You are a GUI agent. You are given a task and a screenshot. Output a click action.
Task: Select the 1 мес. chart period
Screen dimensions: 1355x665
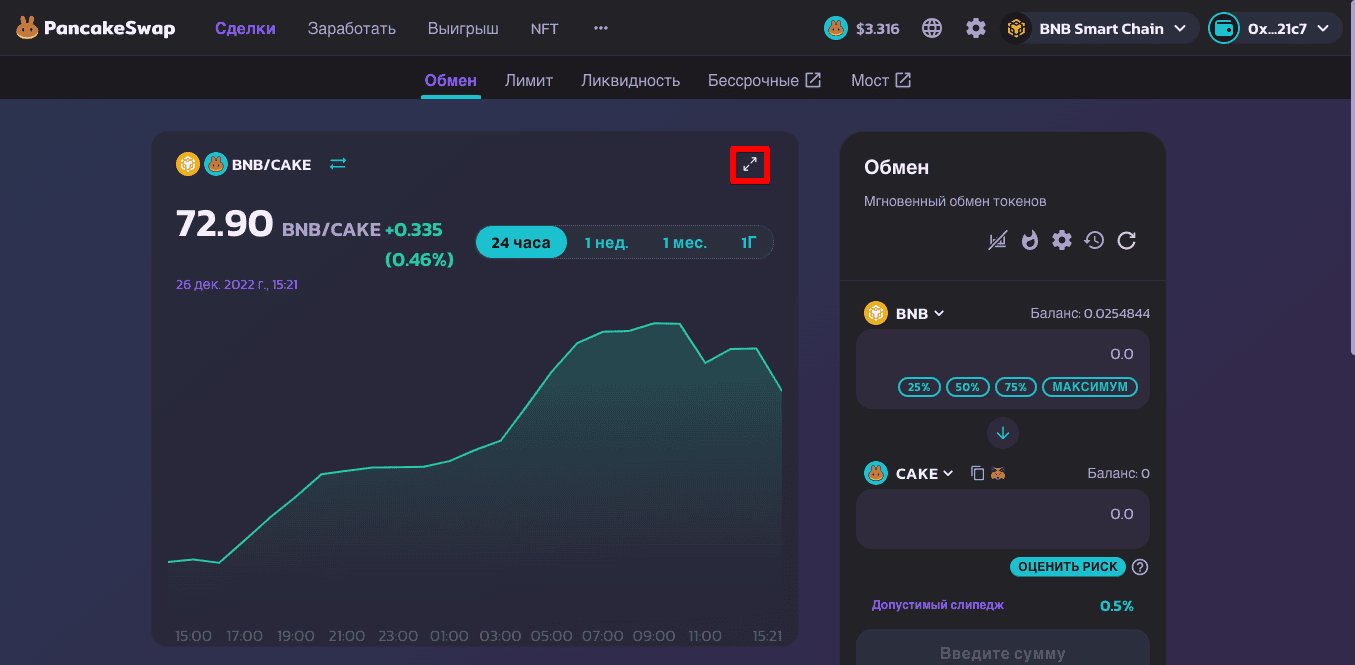(x=685, y=243)
